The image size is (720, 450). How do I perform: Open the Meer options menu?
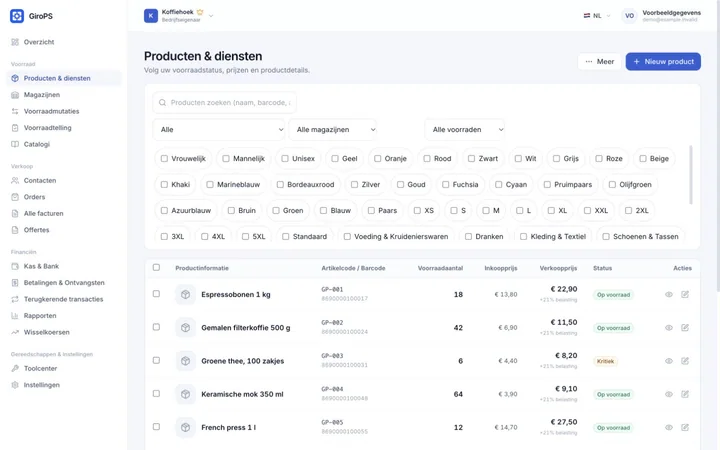click(599, 62)
